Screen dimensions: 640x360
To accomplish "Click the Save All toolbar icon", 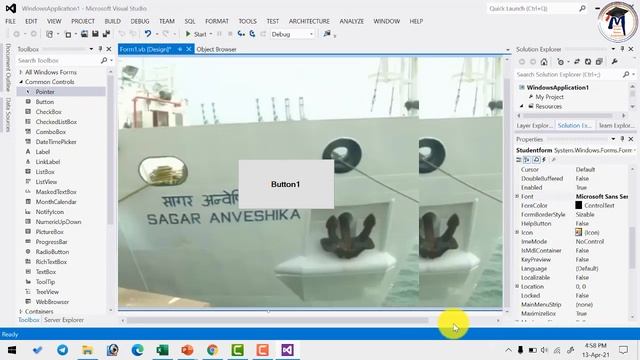I will pos(106,34).
